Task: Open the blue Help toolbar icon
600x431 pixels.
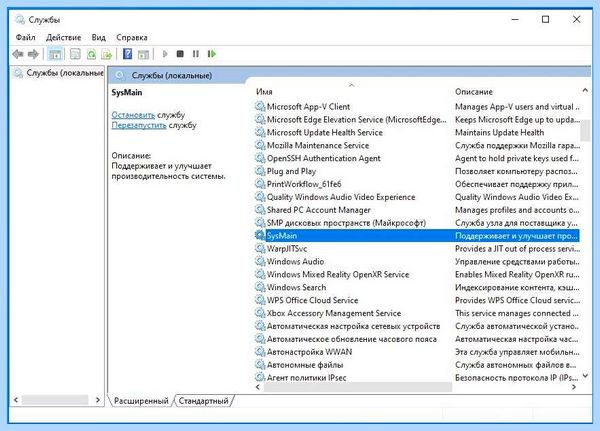Action: click(x=127, y=54)
